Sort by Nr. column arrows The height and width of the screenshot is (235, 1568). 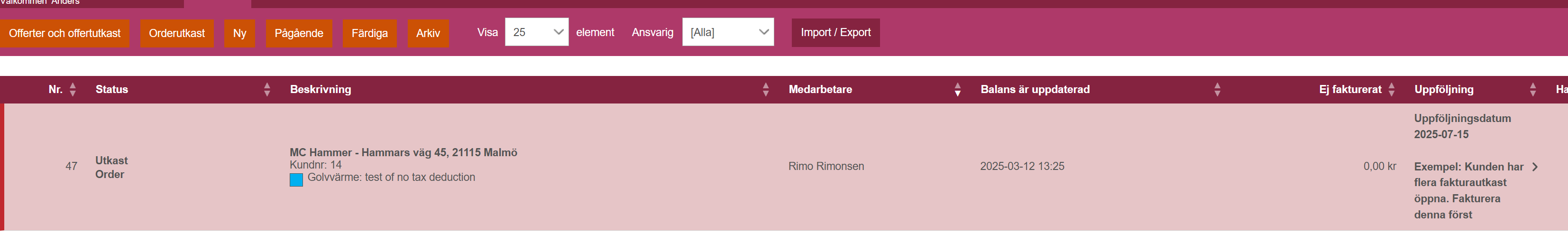tap(73, 90)
